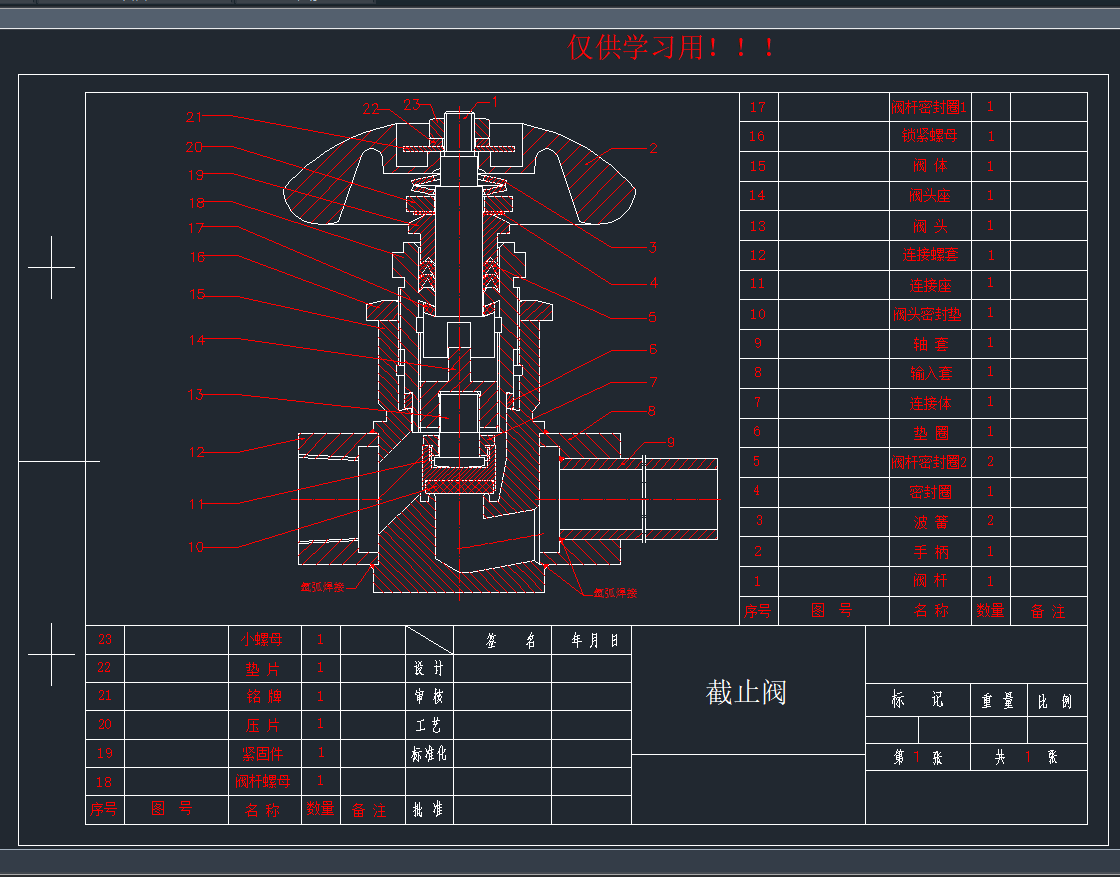Screen dimensions: 1120x877
Task: Click the 锁紧螺母 name cell
Action: (930, 136)
